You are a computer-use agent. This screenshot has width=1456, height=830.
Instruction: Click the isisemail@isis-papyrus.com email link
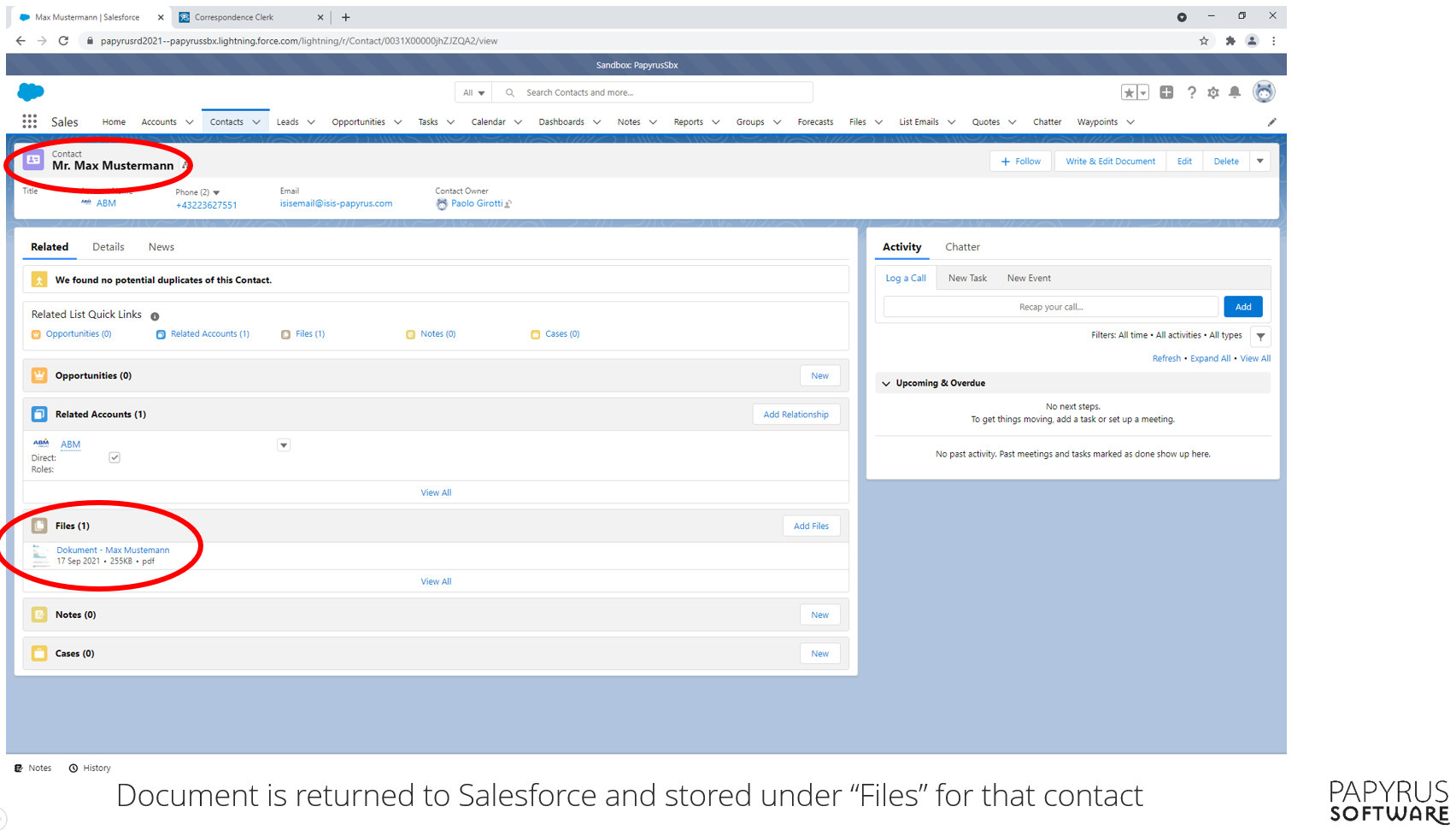point(336,203)
